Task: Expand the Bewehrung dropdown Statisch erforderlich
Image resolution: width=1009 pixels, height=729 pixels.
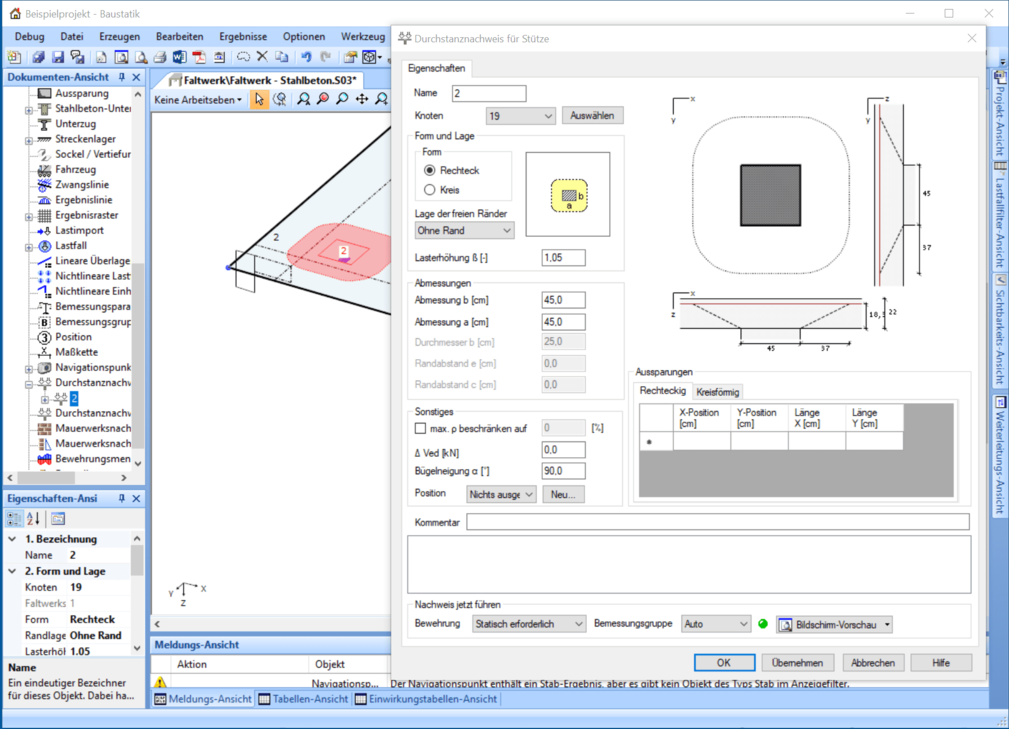Action: click(x=529, y=624)
